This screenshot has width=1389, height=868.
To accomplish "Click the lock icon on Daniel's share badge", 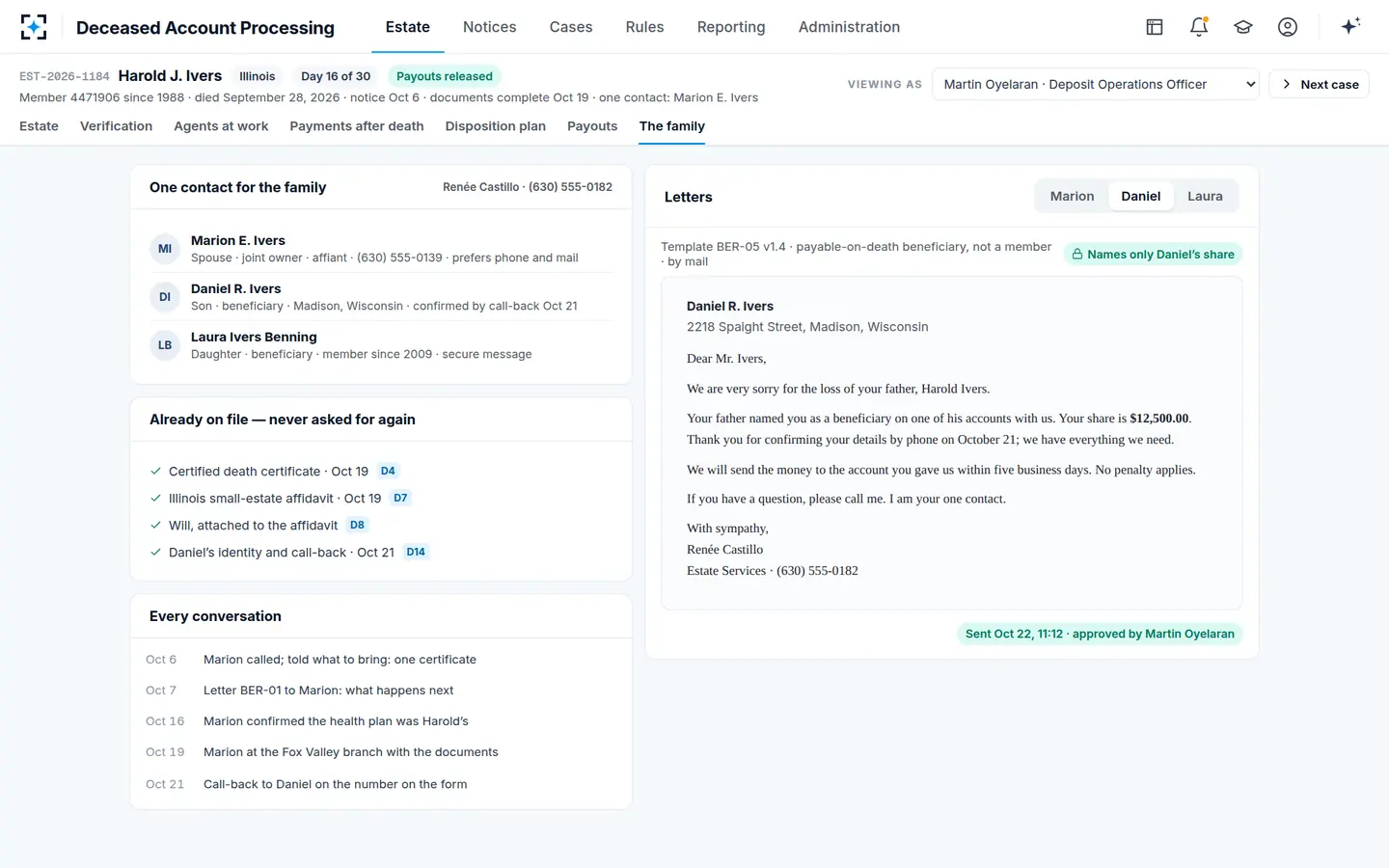I will point(1077,255).
